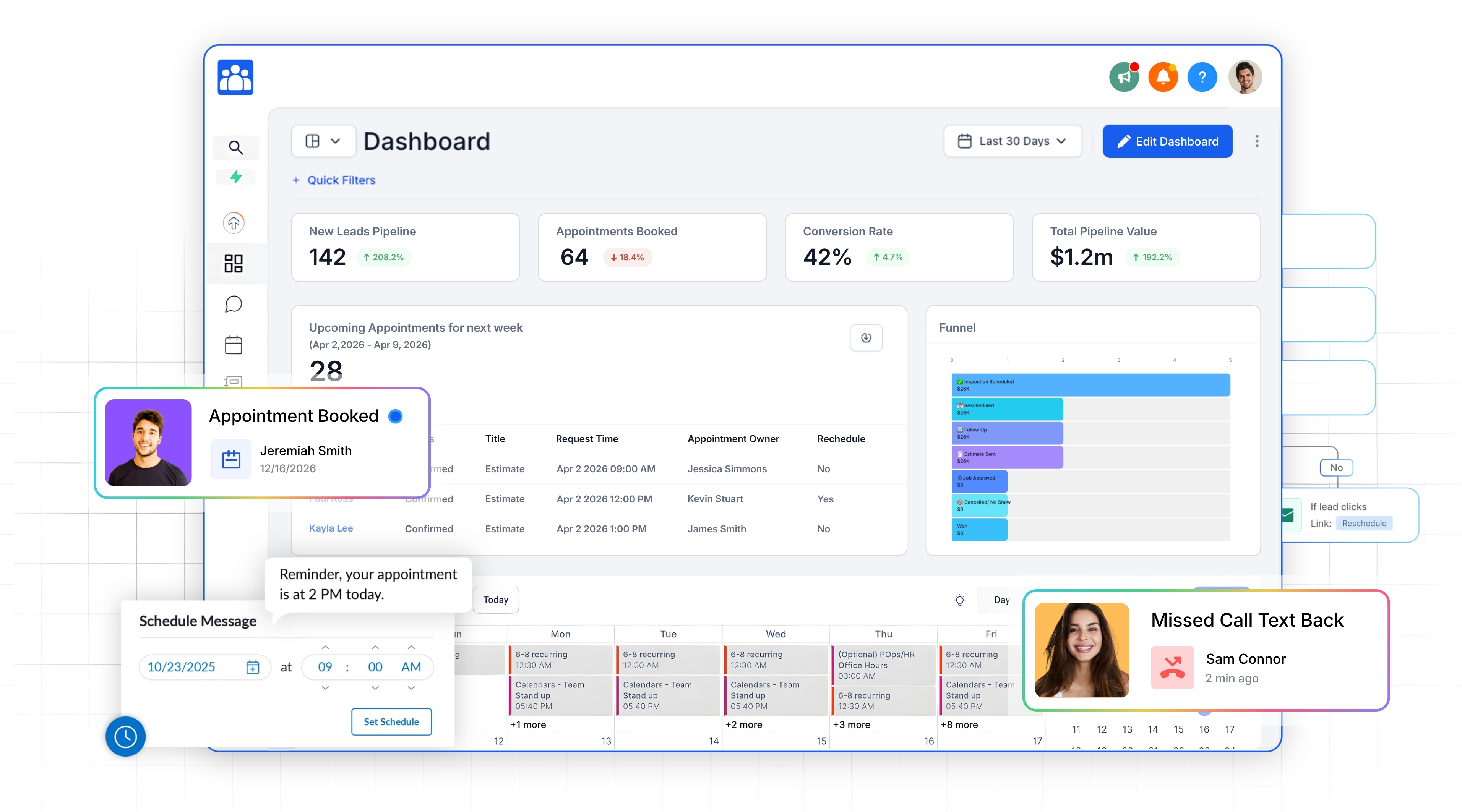
Task: Open the Kayla Lee contact link
Action: (331, 528)
